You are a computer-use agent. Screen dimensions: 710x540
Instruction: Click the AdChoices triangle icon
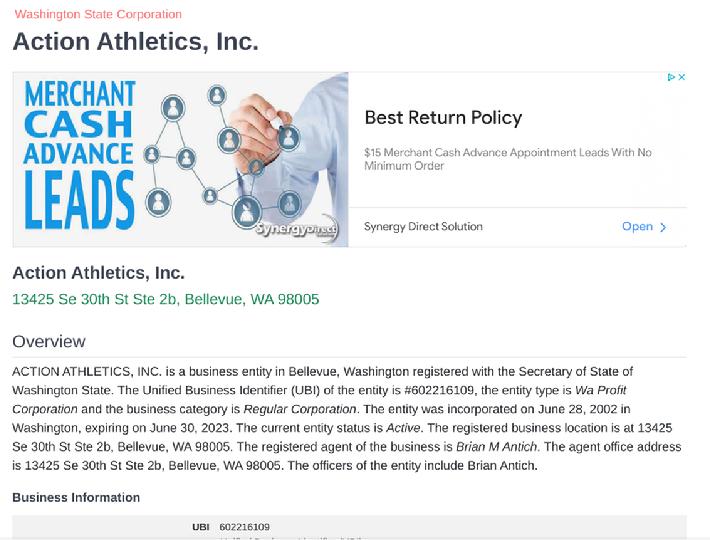pyautogui.click(x=672, y=77)
